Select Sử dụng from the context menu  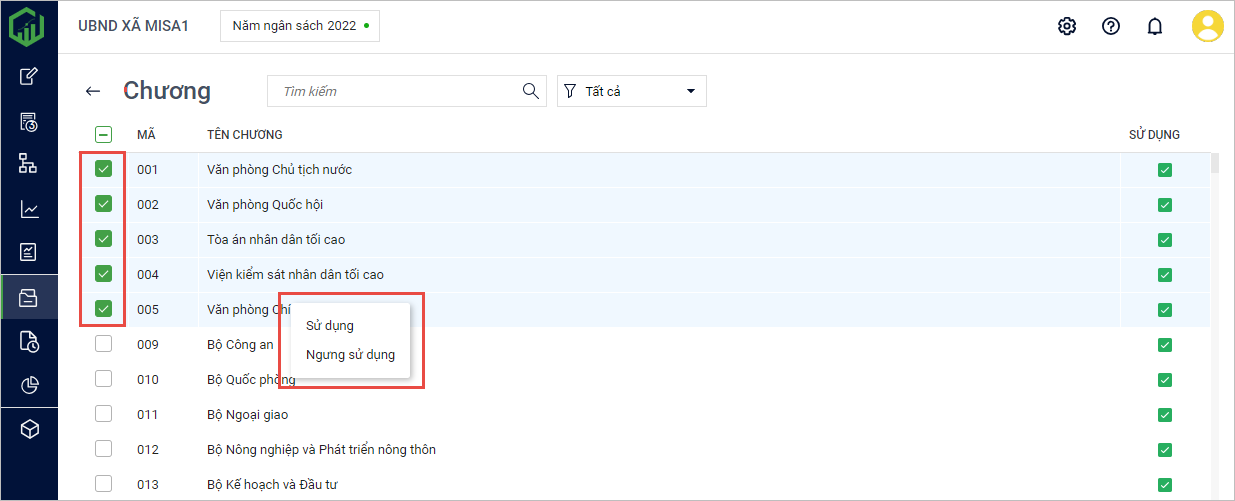point(330,325)
